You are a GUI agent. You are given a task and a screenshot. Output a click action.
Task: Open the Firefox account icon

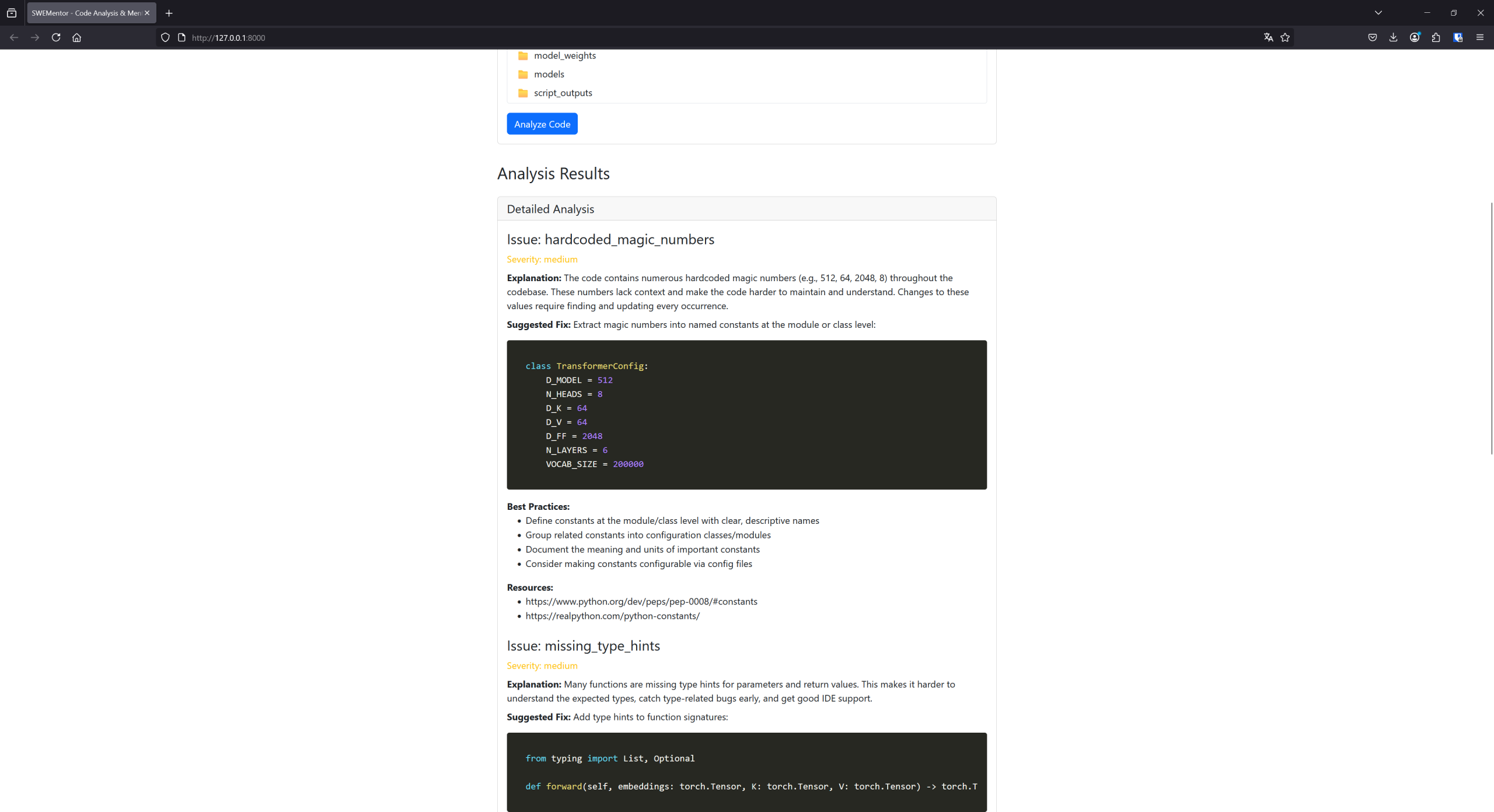pyautogui.click(x=1415, y=37)
